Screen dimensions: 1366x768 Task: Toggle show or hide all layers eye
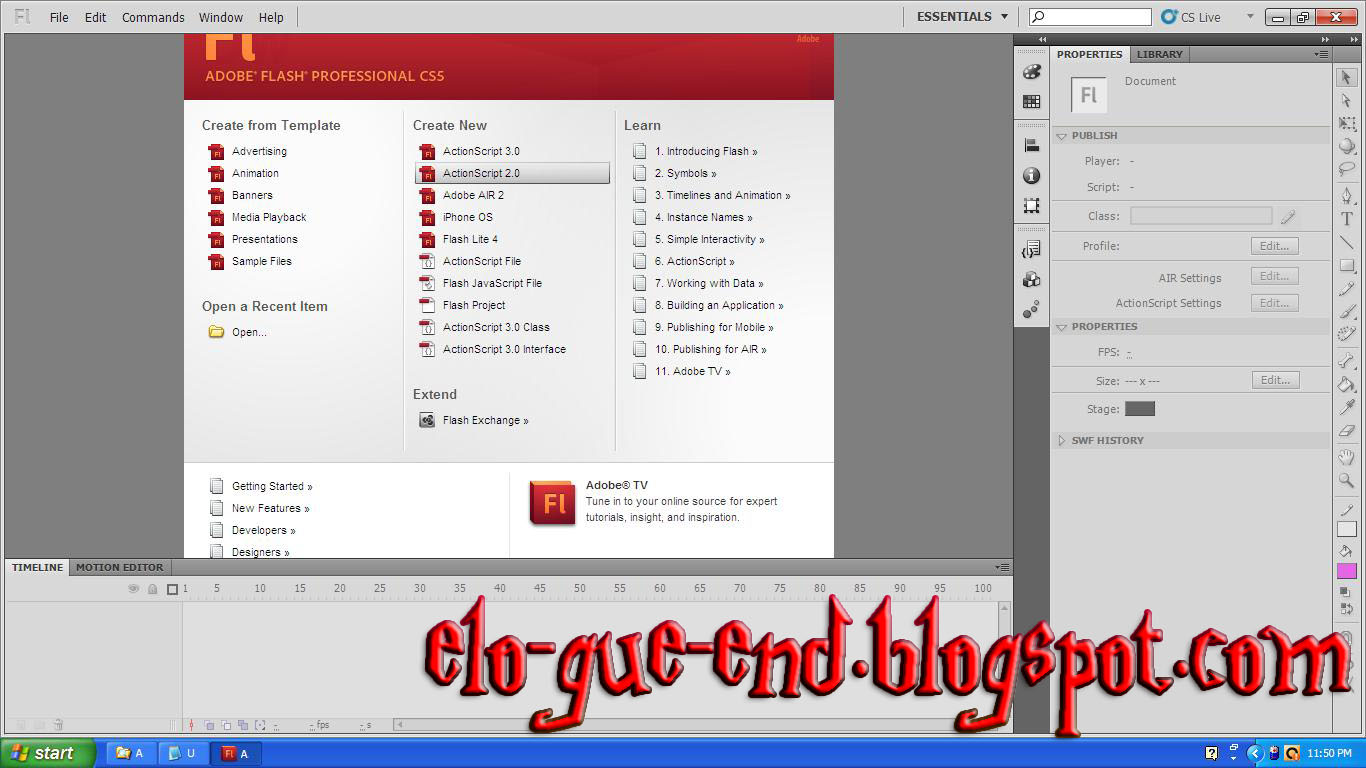coord(133,589)
